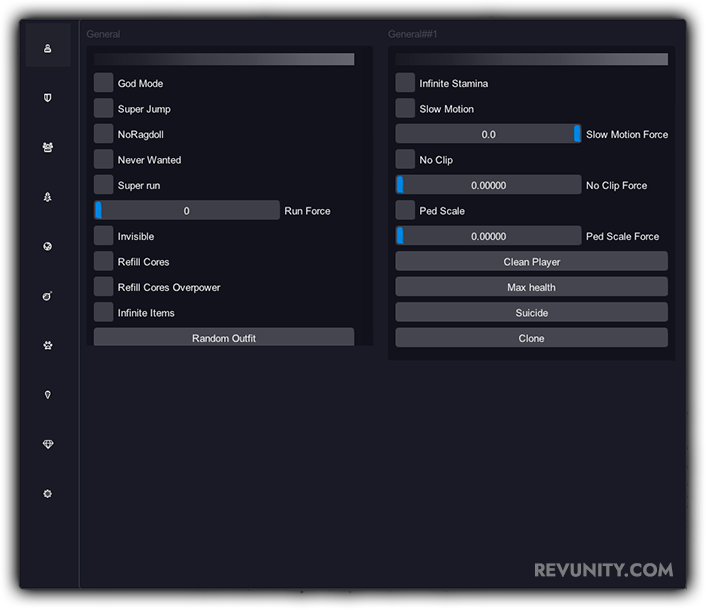Open settings via the gear icon
Viewport: 706px width, 610px height.
48,494
